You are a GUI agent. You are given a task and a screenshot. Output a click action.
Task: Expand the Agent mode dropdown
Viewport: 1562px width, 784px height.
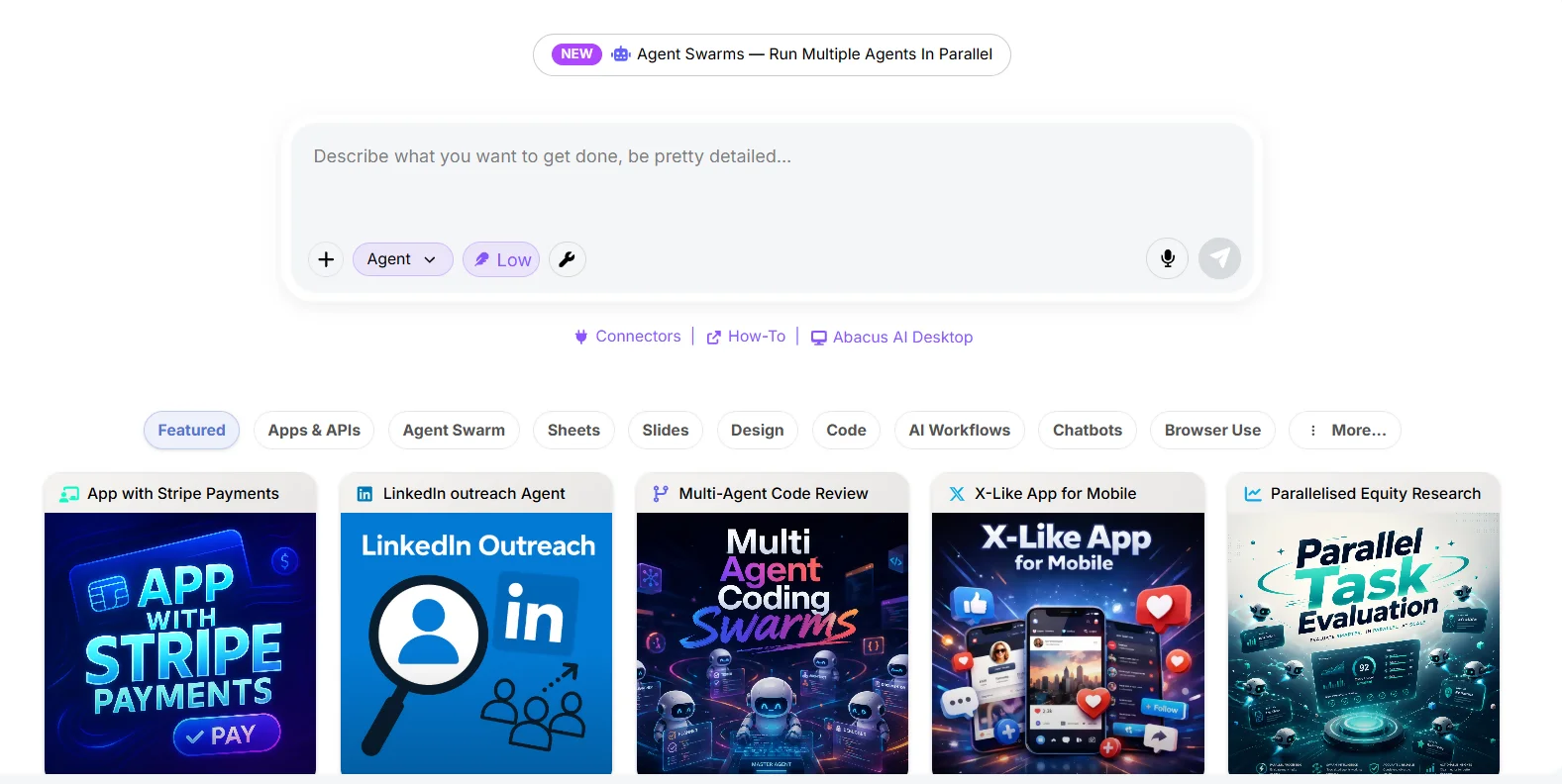402,259
